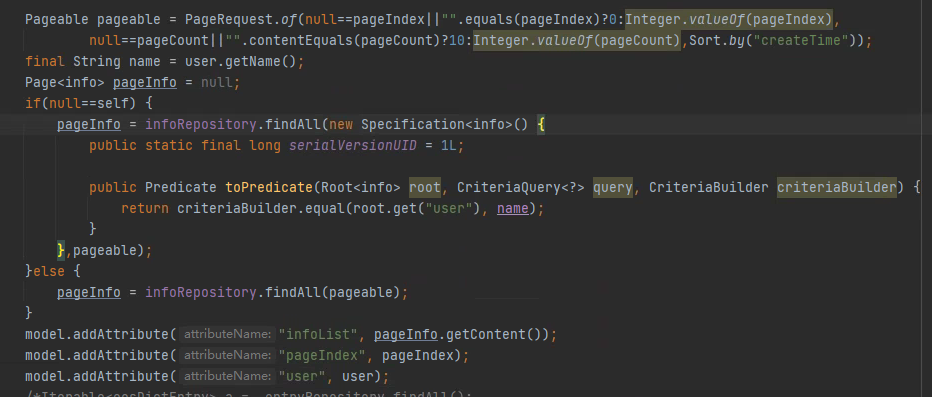Image resolution: width=932 pixels, height=397 pixels.
Task: Click the attributeName hint before "infoList"
Action: tap(228, 335)
